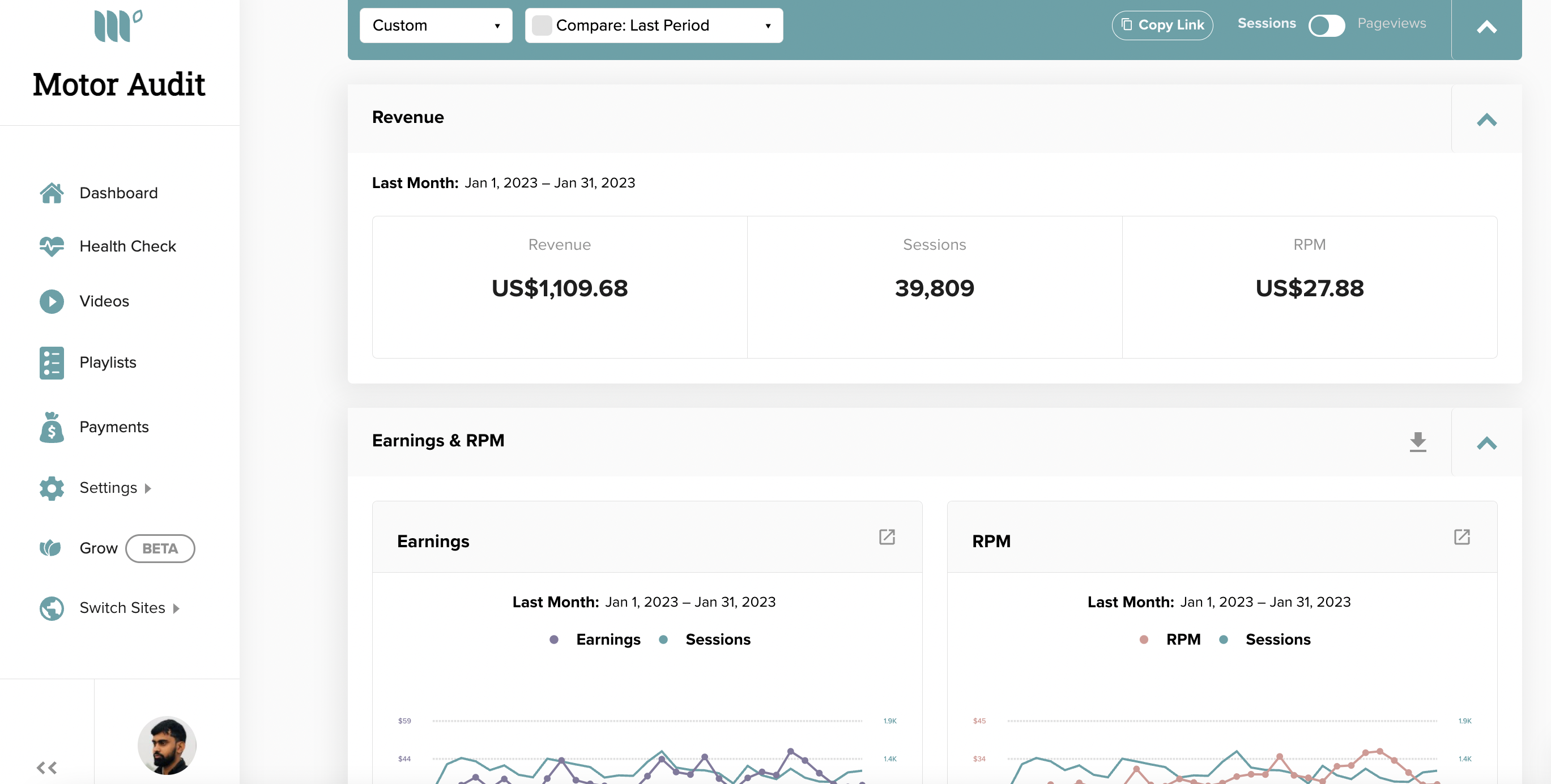Image resolution: width=1551 pixels, height=784 pixels.
Task: Collapse the top filter bar chevron
Action: pyautogui.click(x=1486, y=27)
